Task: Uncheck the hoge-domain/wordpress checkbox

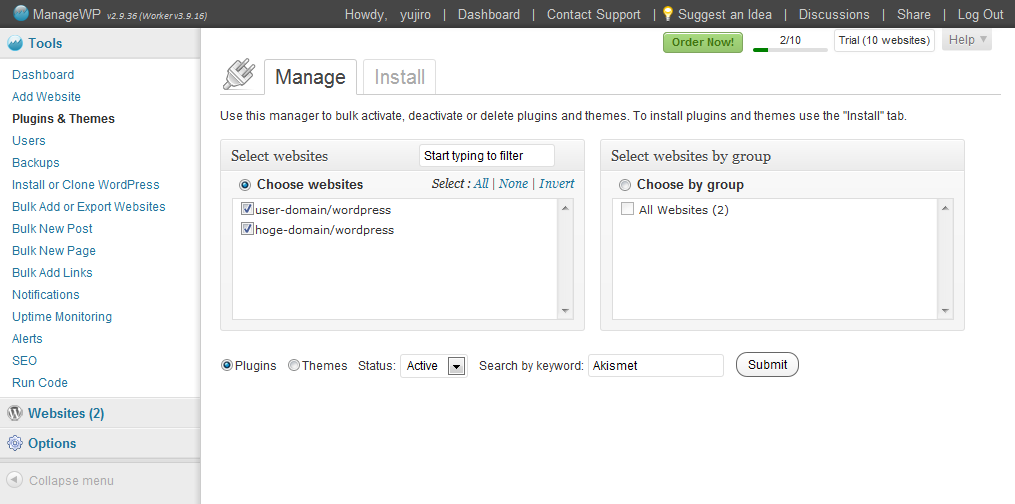Action: [247, 229]
